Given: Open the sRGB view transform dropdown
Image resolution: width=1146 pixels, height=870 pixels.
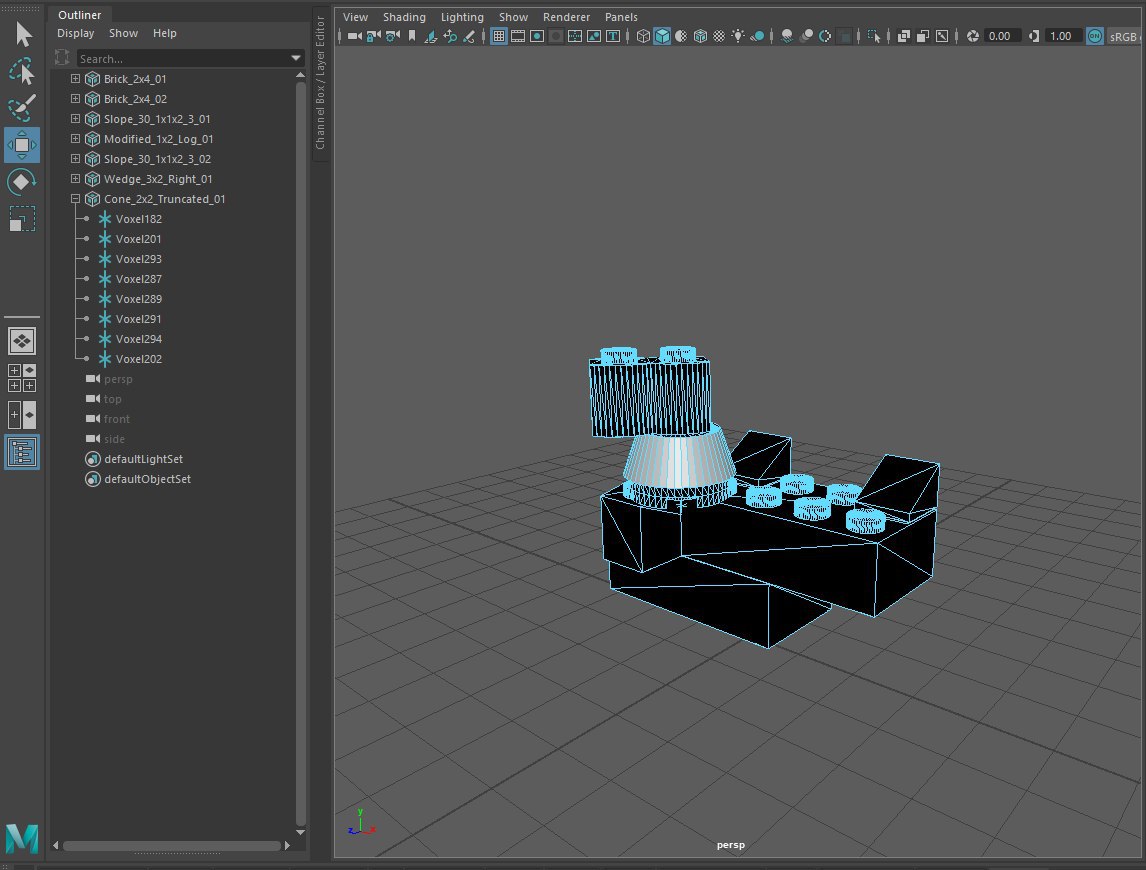Looking at the screenshot, I should tap(1126, 37).
